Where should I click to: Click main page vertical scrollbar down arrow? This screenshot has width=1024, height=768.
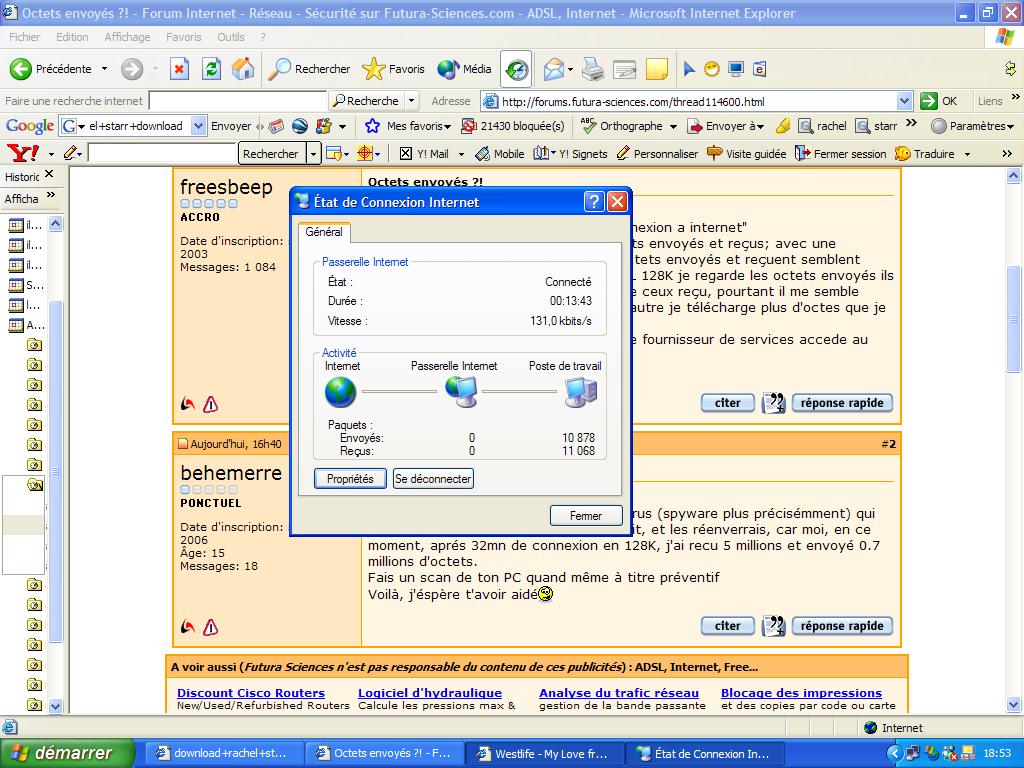1014,705
